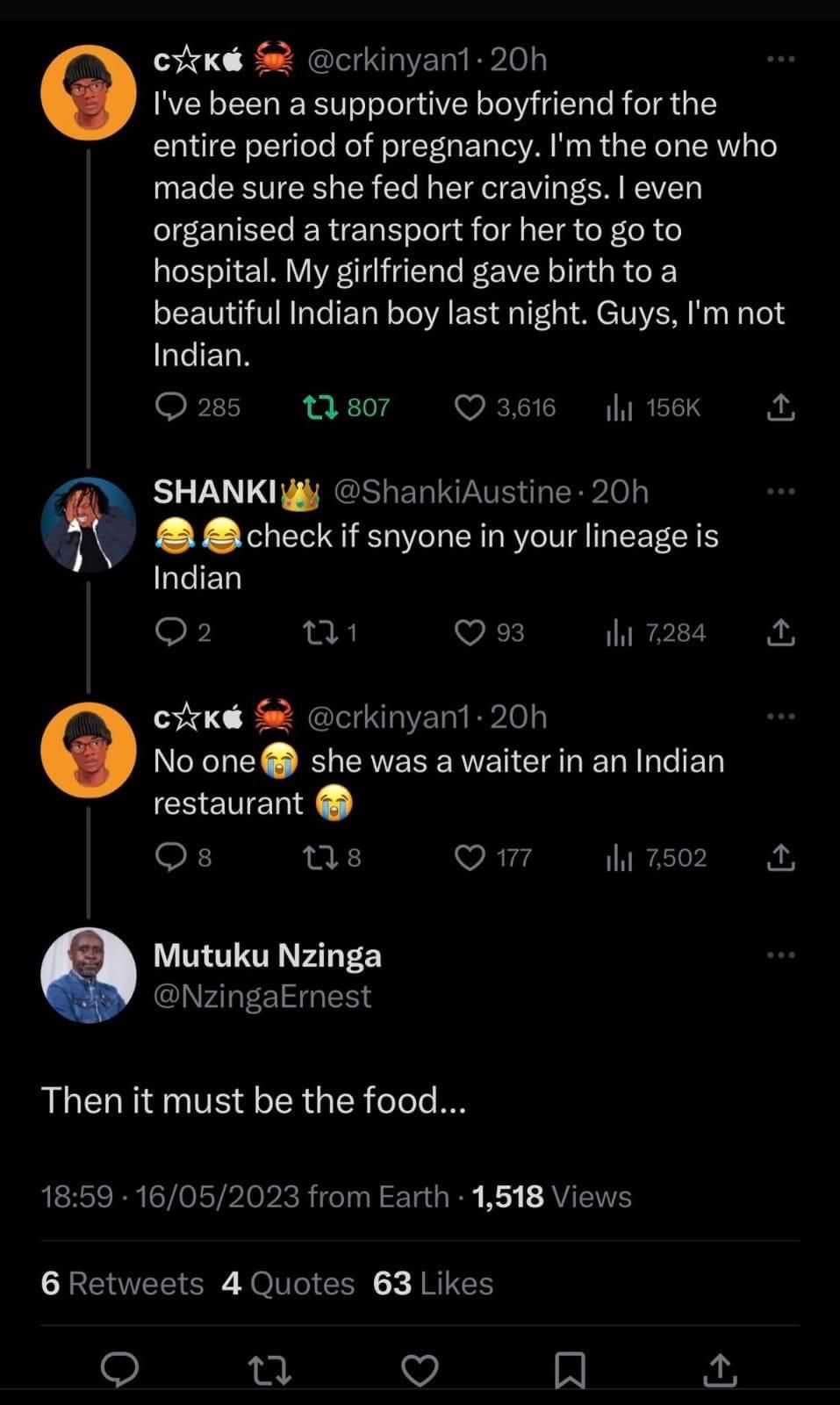Viewport: 840px width, 1405px height.
Task: Open more options on Mutuku Nzinga's tweet
Action: click(780, 955)
